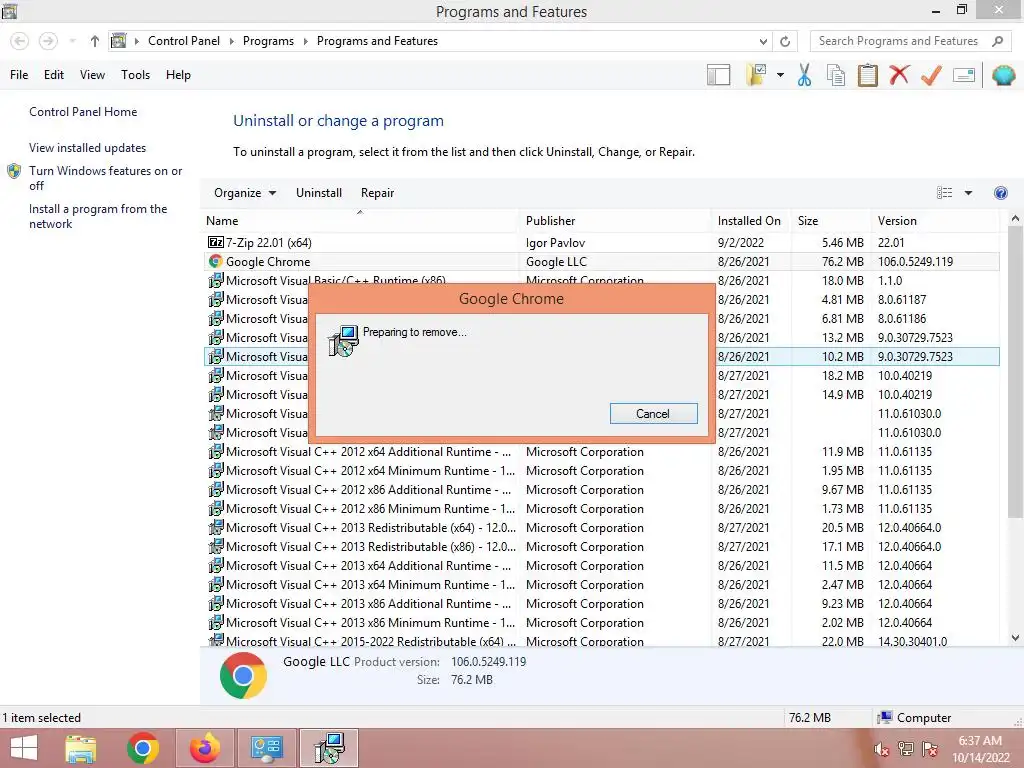Click the globe icon in toolbar
Screen dimensions: 1024x768
(x=1003, y=75)
